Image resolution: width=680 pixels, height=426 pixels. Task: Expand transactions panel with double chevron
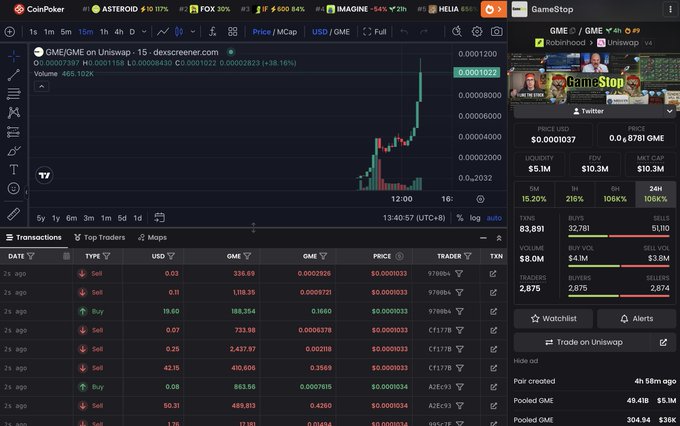tap(499, 238)
